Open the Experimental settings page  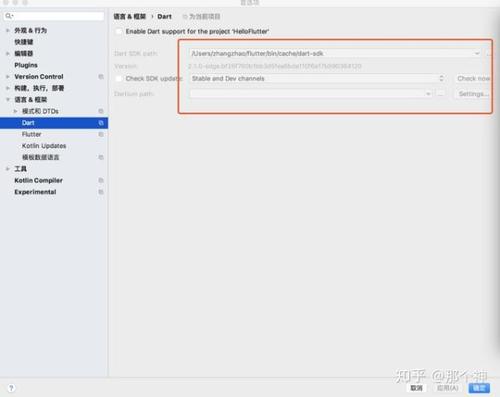[35, 192]
